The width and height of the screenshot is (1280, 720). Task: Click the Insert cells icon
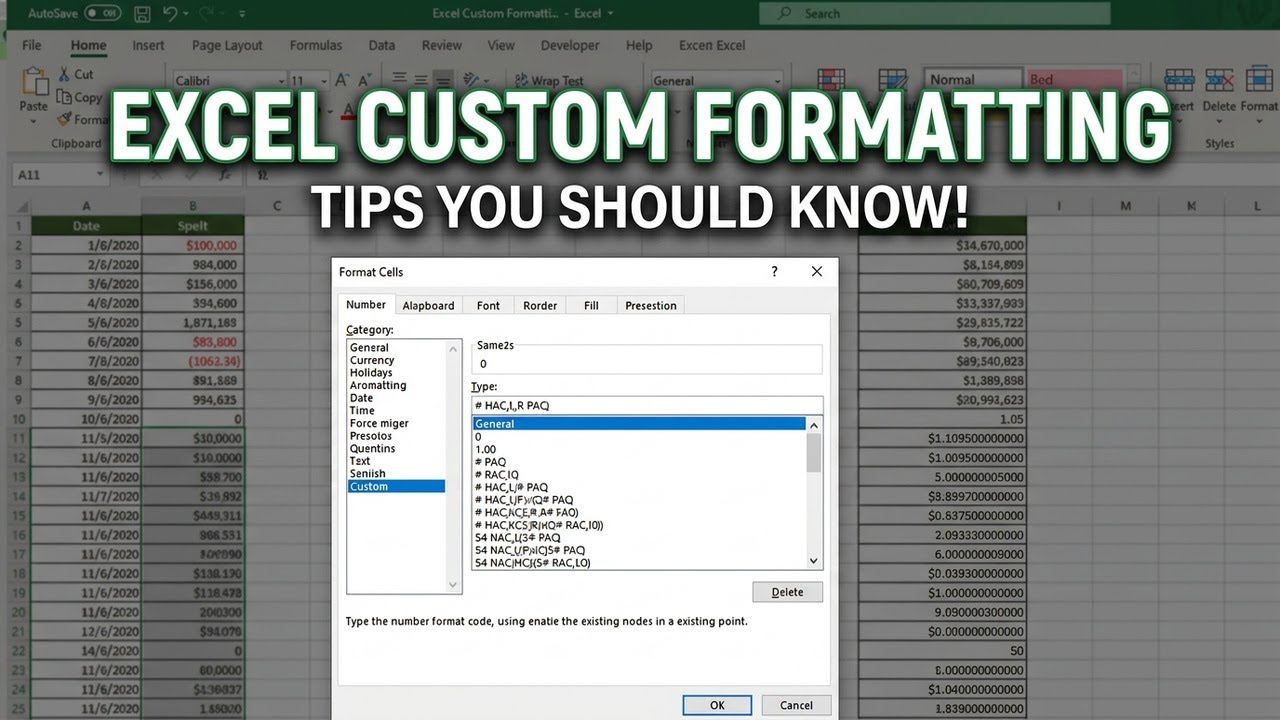(1180, 80)
